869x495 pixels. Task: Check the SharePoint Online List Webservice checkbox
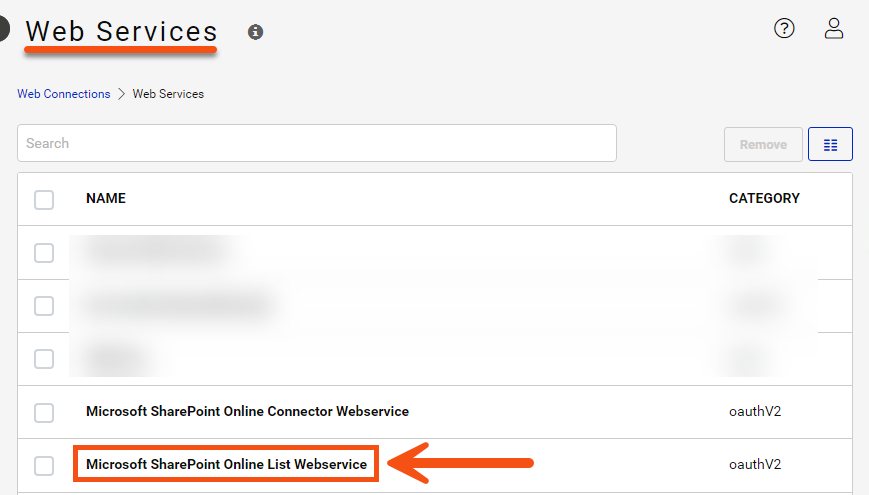pos(44,465)
